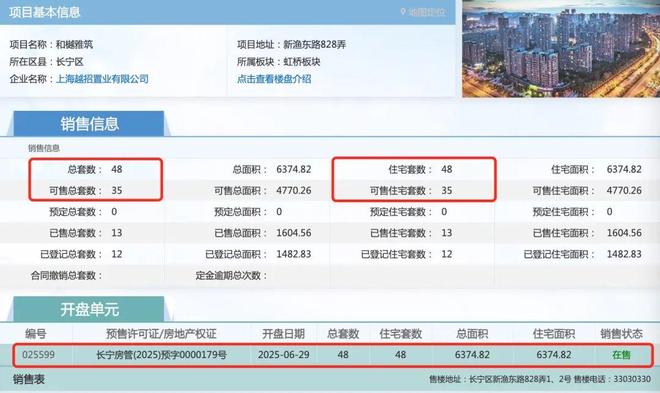The image size is (660, 393).
Task: Click the 总面积 cell 6374.82 in row 025599
Action: 472,355
